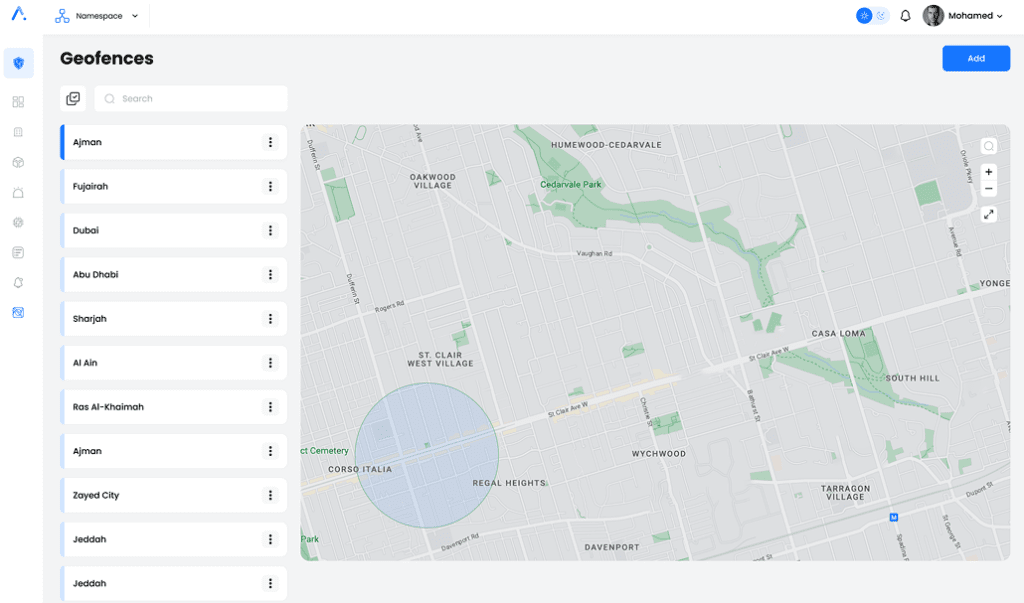Open the three-dot menu for Dubai
The width and height of the screenshot is (1024, 603).
[270, 231]
